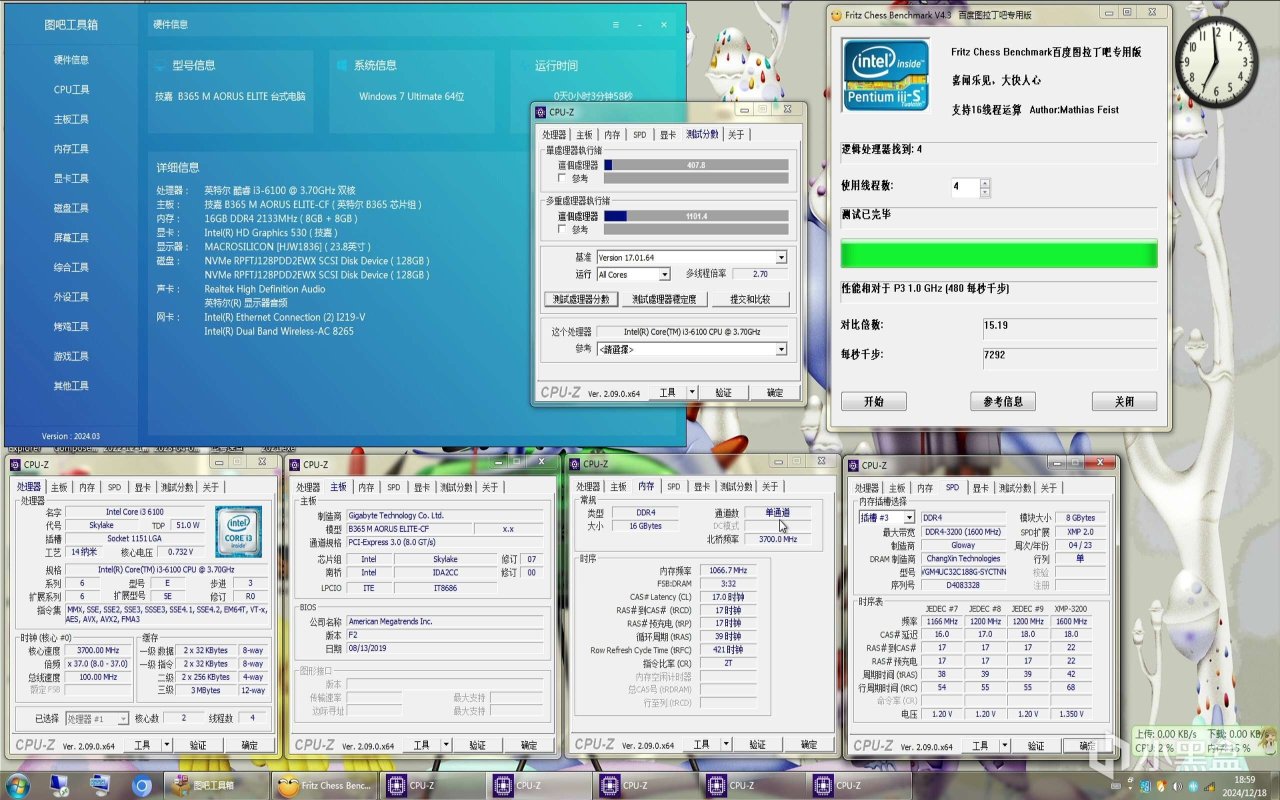Start the Fritz benchmark with 开始
The width and height of the screenshot is (1280, 800).
coord(873,401)
